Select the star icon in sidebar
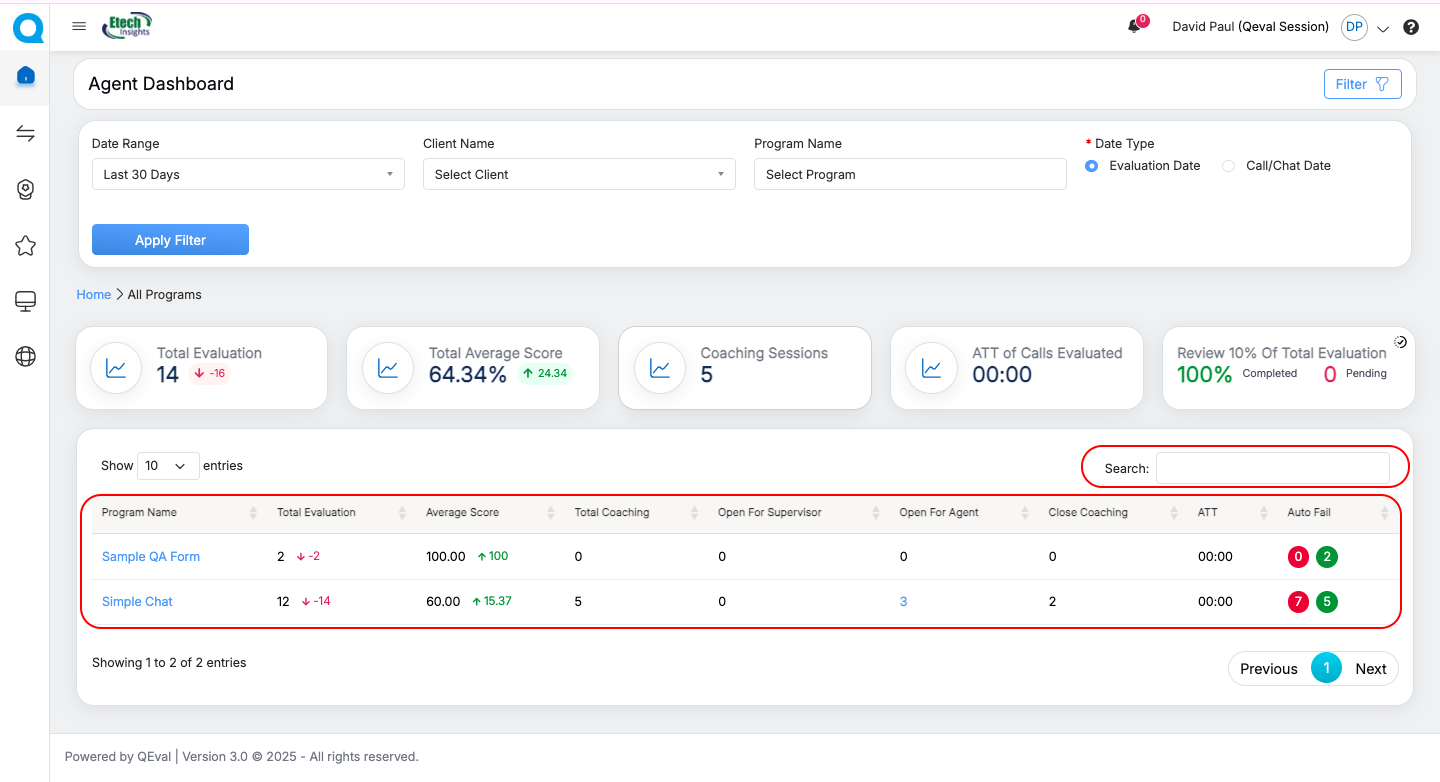 tap(26, 245)
